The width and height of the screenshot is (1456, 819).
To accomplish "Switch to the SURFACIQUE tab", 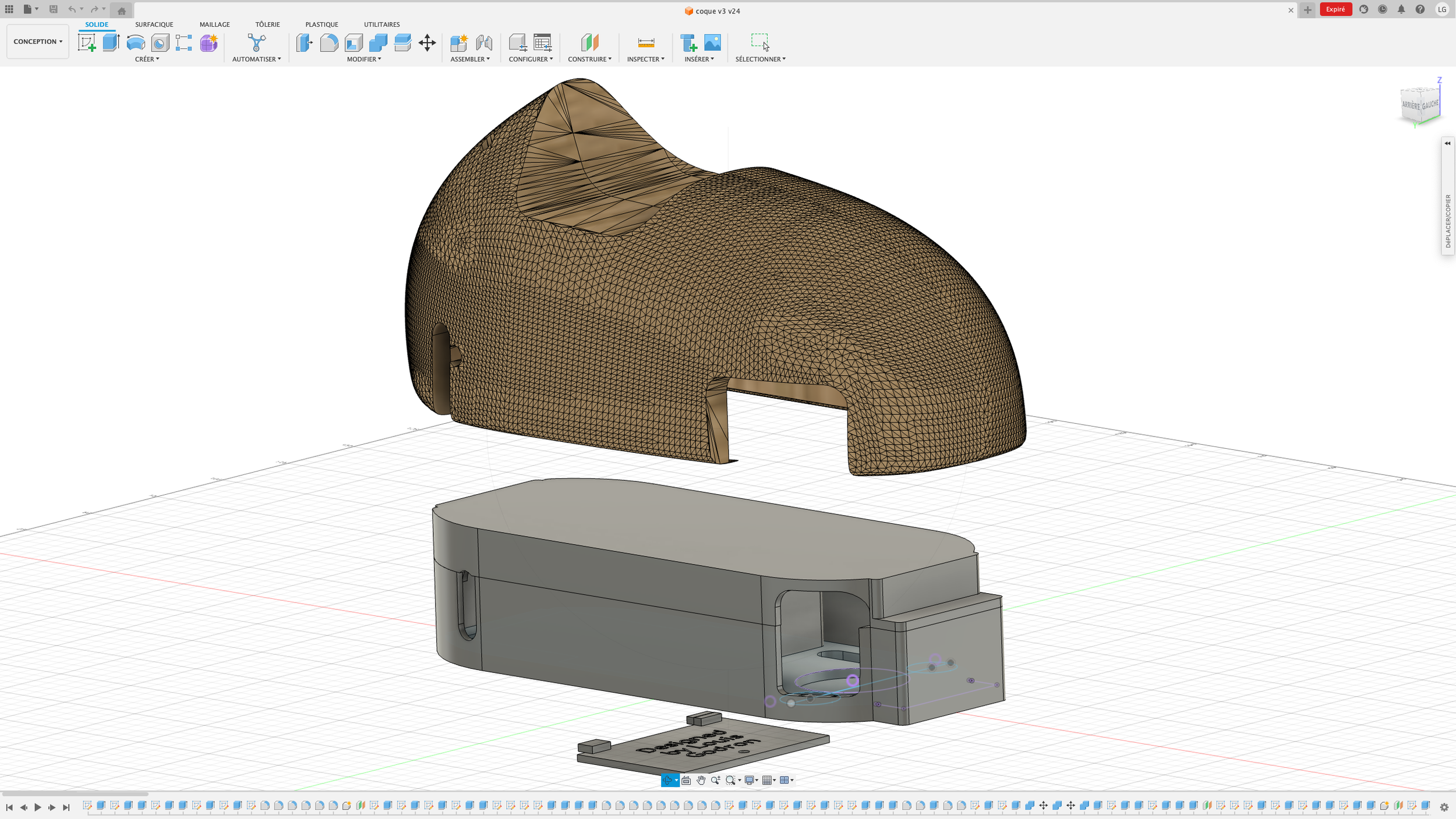I will [x=154, y=24].
